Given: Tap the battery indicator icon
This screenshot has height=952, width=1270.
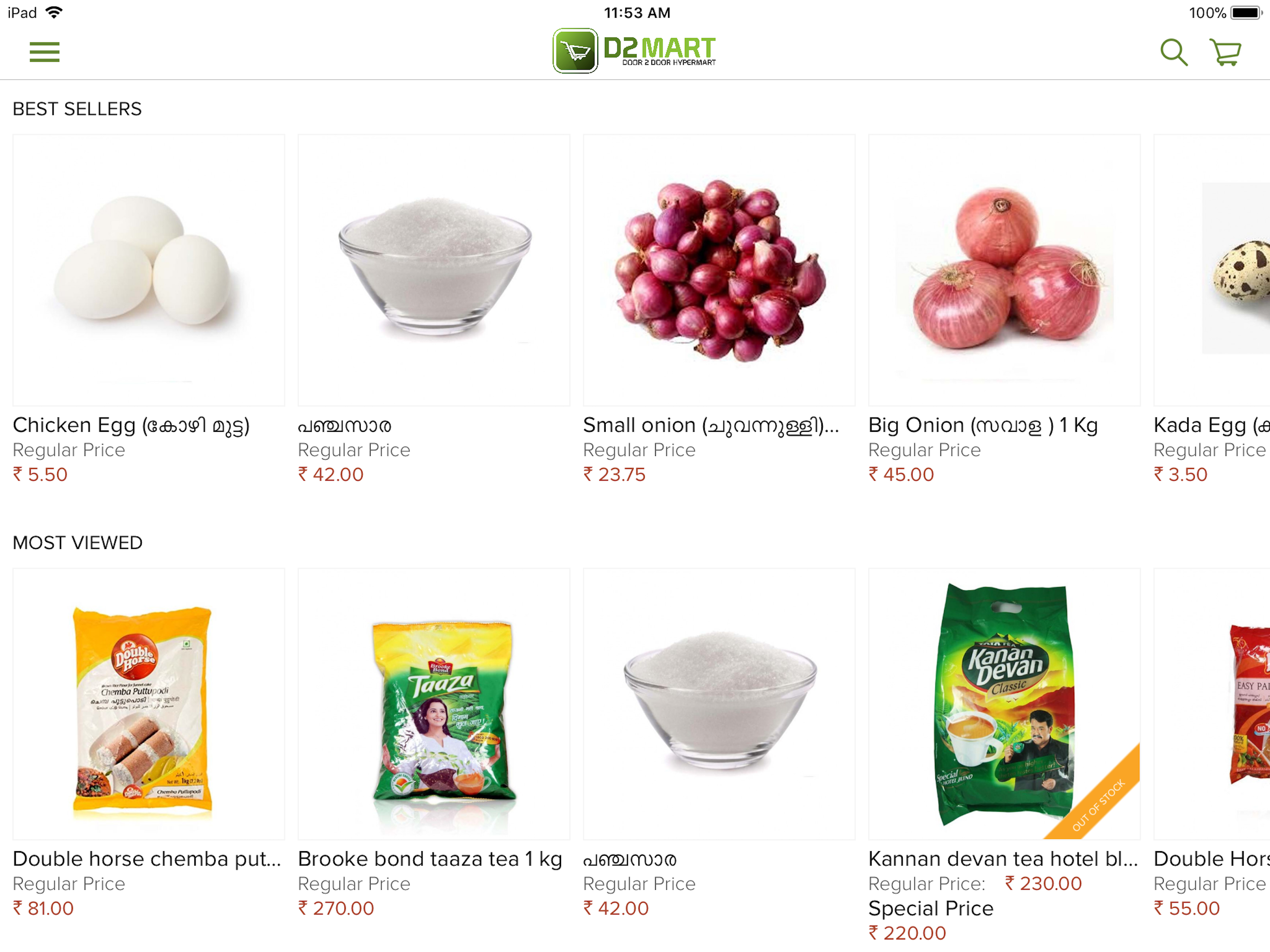Looking at the screenshot, I should (1245, 13).
